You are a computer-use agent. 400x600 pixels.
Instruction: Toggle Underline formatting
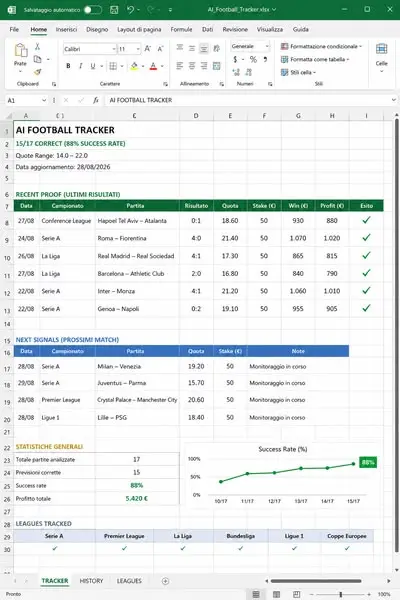point(93,66)
